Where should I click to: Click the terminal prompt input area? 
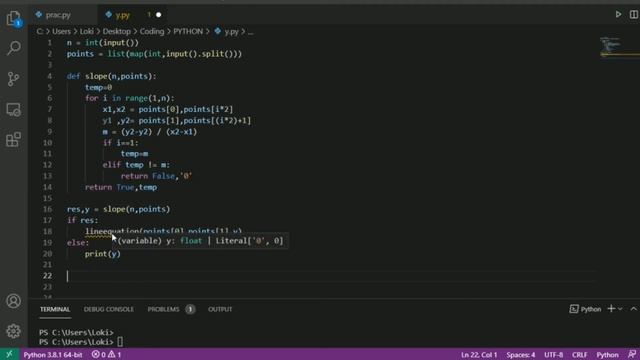[120, 342]
